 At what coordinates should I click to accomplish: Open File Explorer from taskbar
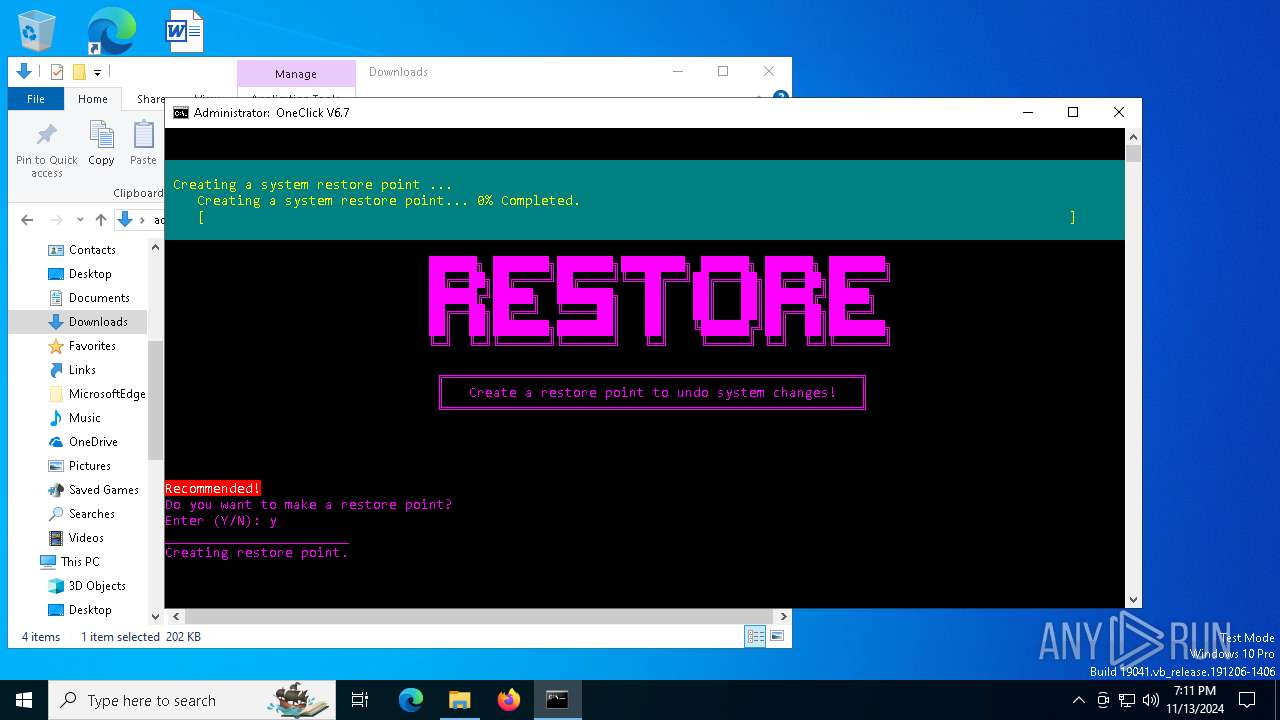pos(459,700)
